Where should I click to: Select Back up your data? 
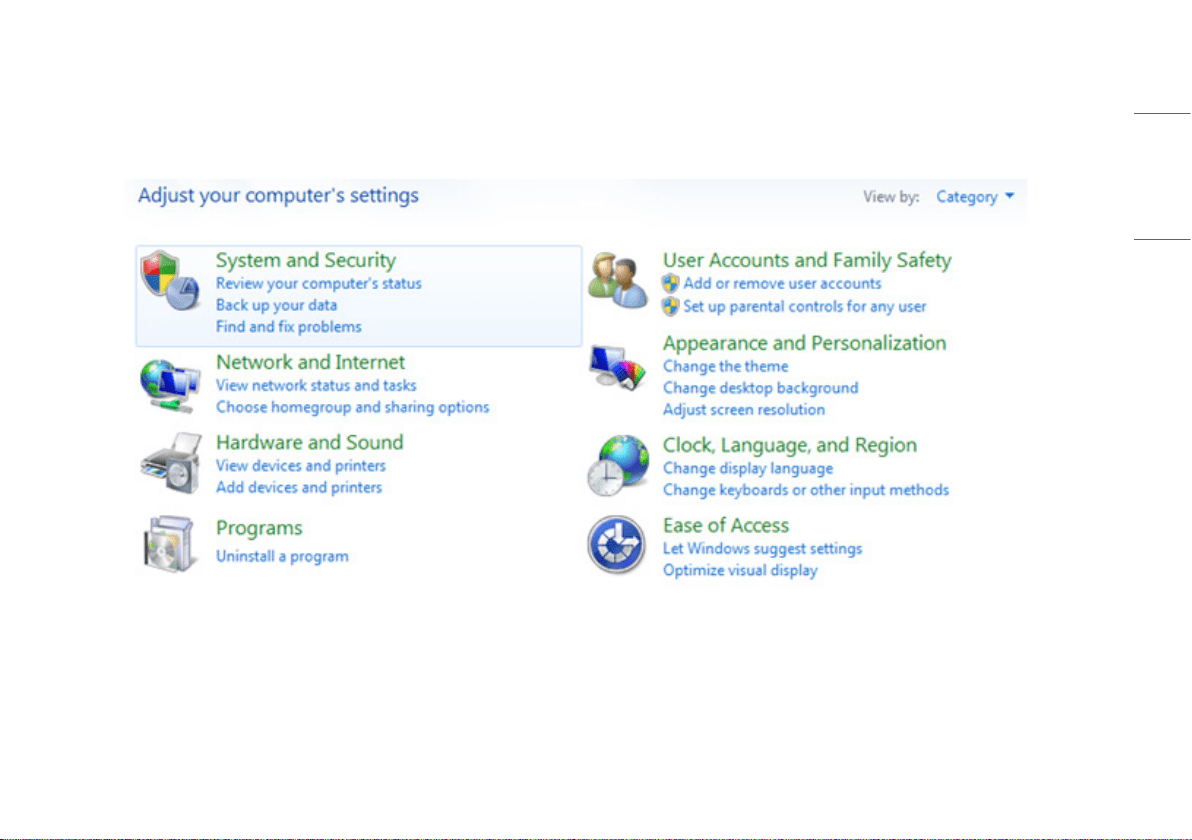(276, 305)
